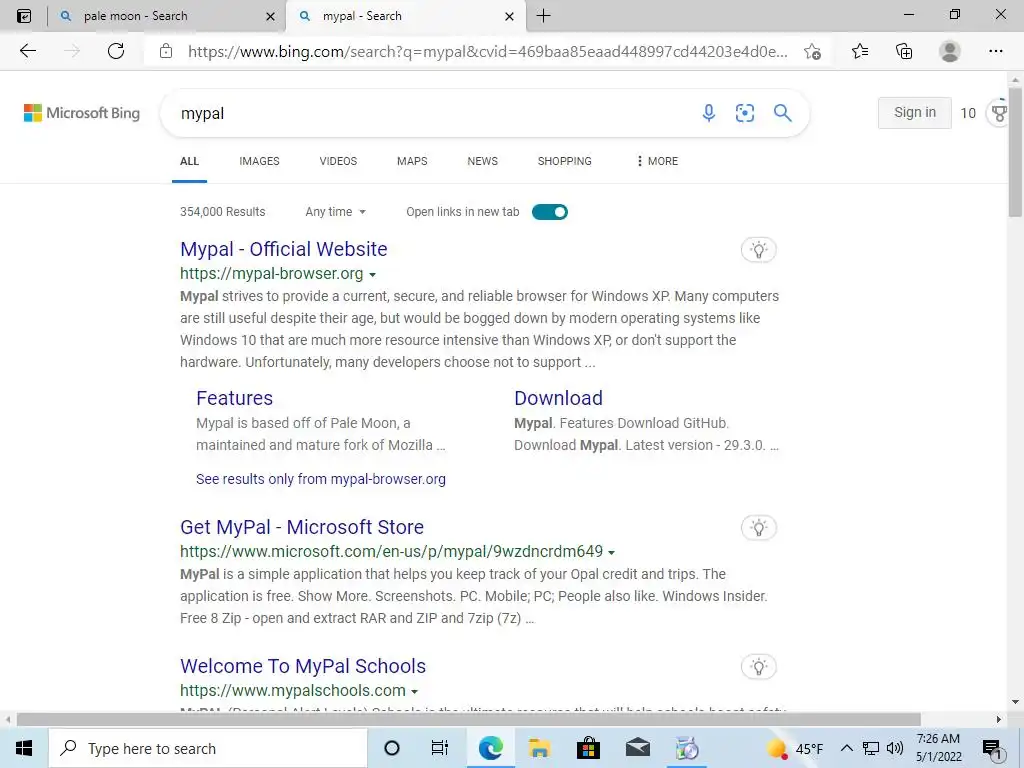1024x768 pixels.
Task: Submit query with magnifier search icon
Action: tap(782, 113)
